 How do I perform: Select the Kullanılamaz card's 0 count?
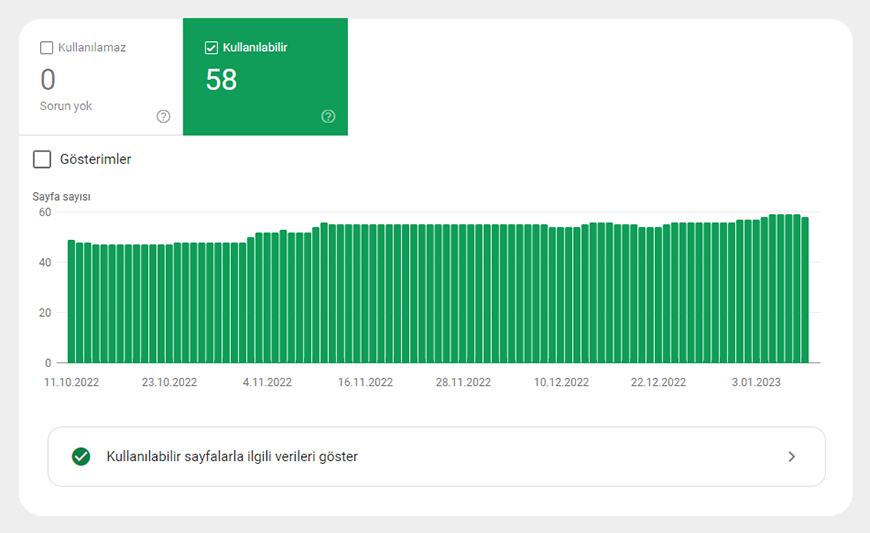tap(48, 80)
